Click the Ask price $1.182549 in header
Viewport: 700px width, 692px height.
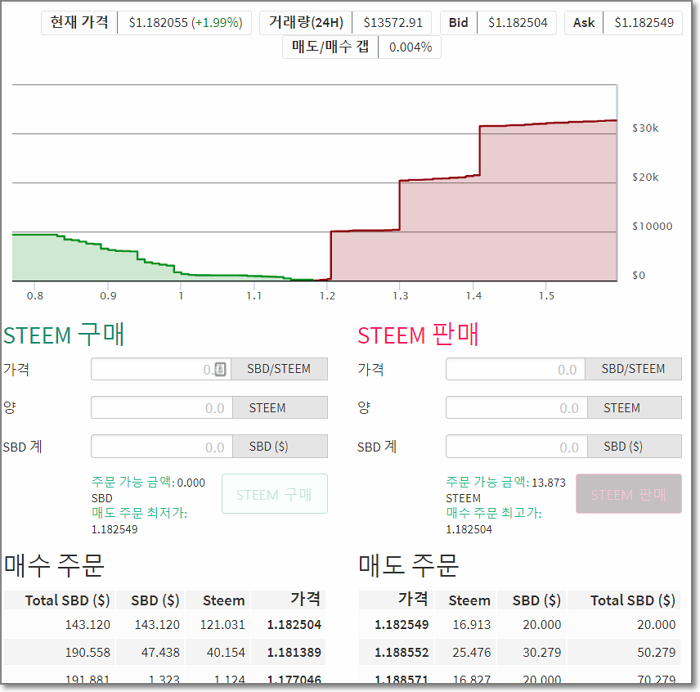642,22
